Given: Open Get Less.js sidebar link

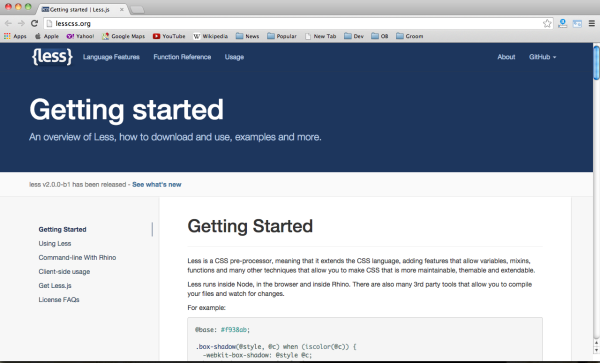Looking at the screenshot, I should point(55,286).
